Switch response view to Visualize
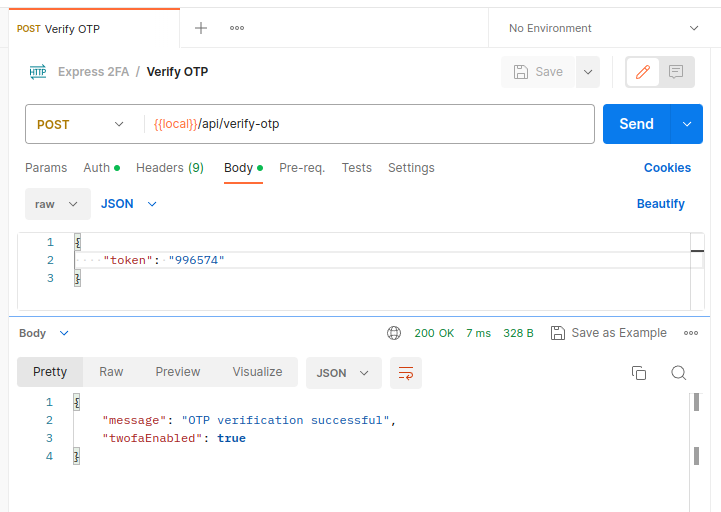Viewport: 721px width, 512px height. (258, 372)
